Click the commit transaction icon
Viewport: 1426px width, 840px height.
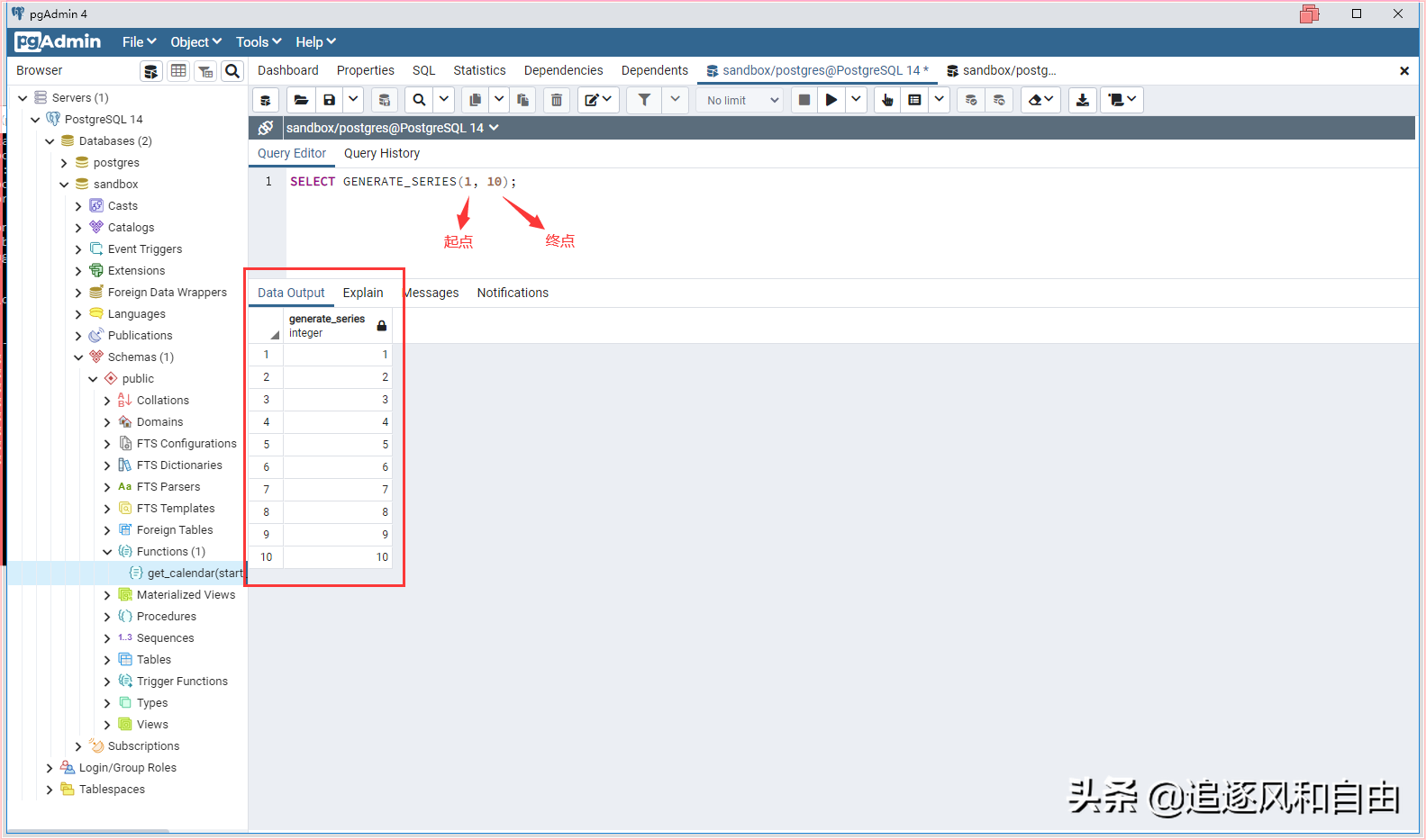(971, 100)
